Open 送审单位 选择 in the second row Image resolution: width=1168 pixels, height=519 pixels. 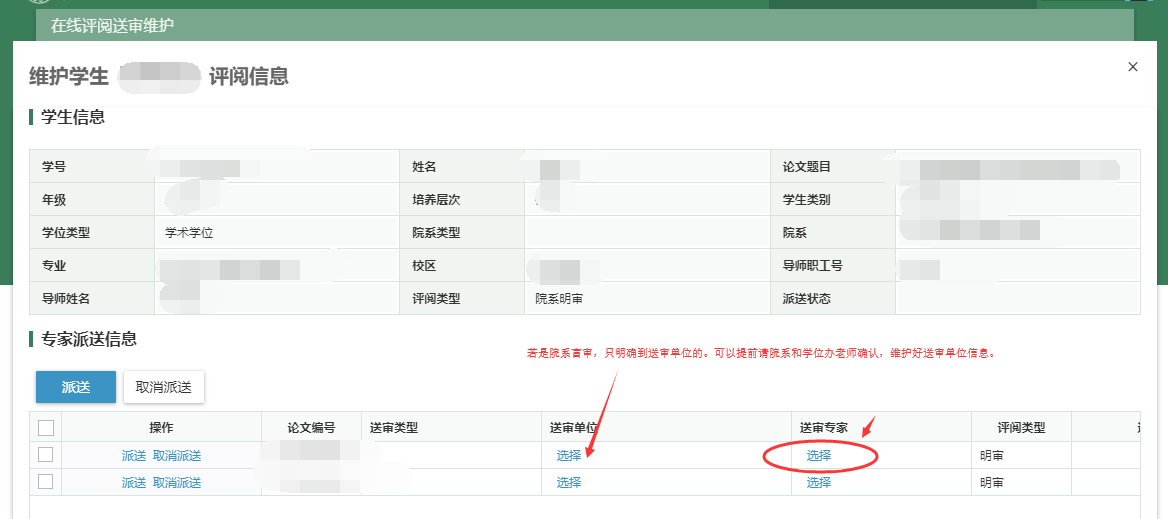[x=568, y=483]
